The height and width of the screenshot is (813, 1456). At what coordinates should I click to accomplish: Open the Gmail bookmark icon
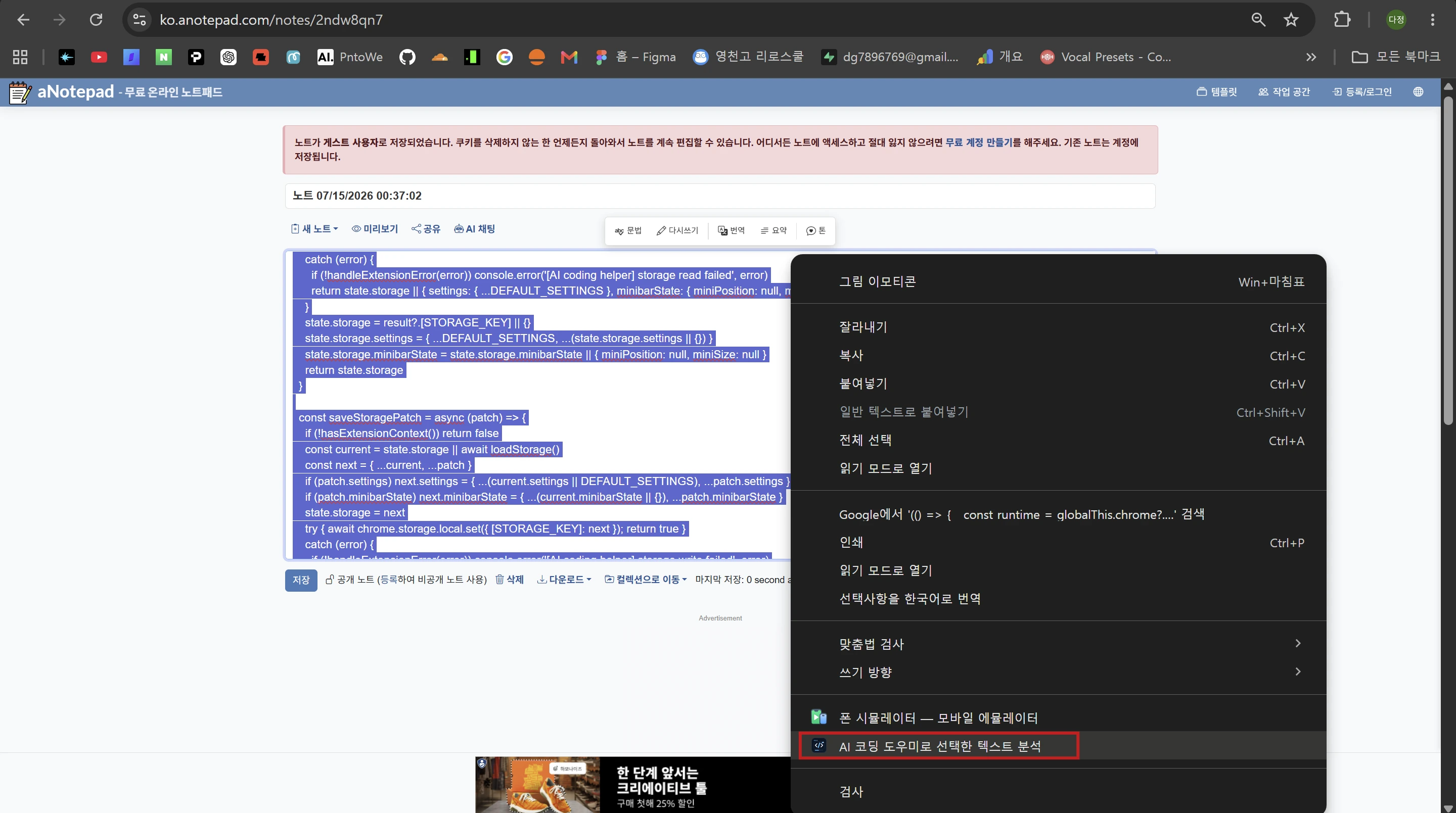click(569, 57)
